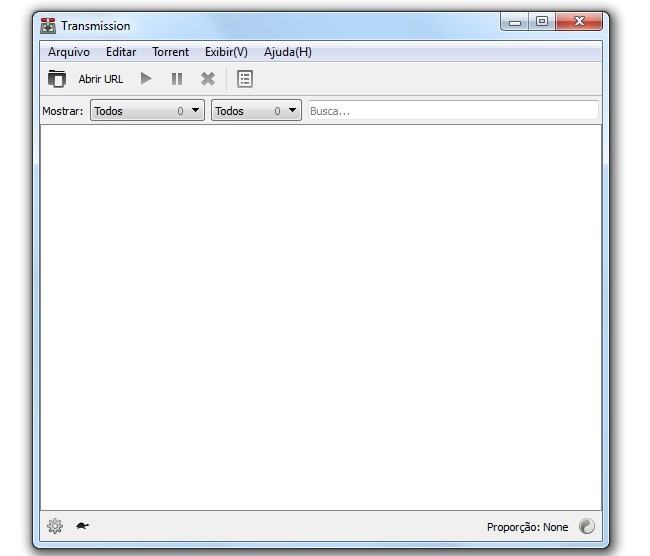Open torrent properties list icon
This screenshot has width=650, height=556.
(245, 79)
